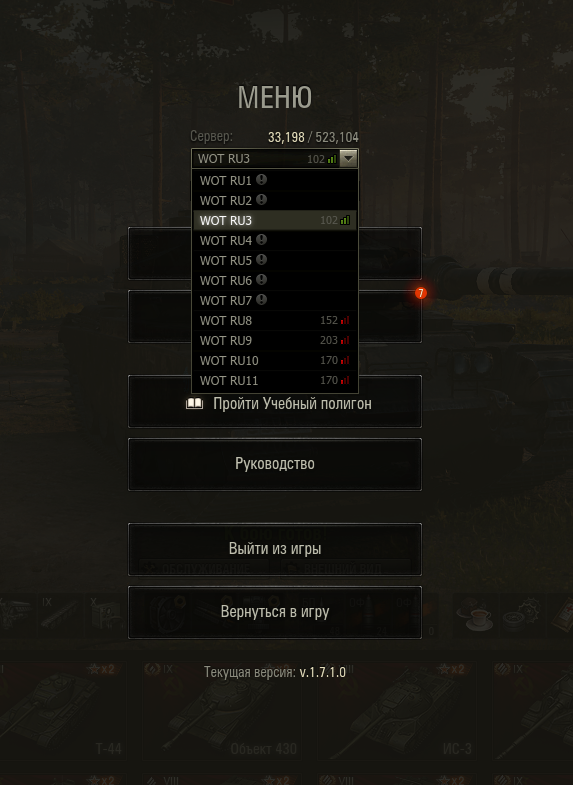Viewport: 573px width, 785px height.
Task: Click Выйти из игры to quit
Action: tap(275, 549)
